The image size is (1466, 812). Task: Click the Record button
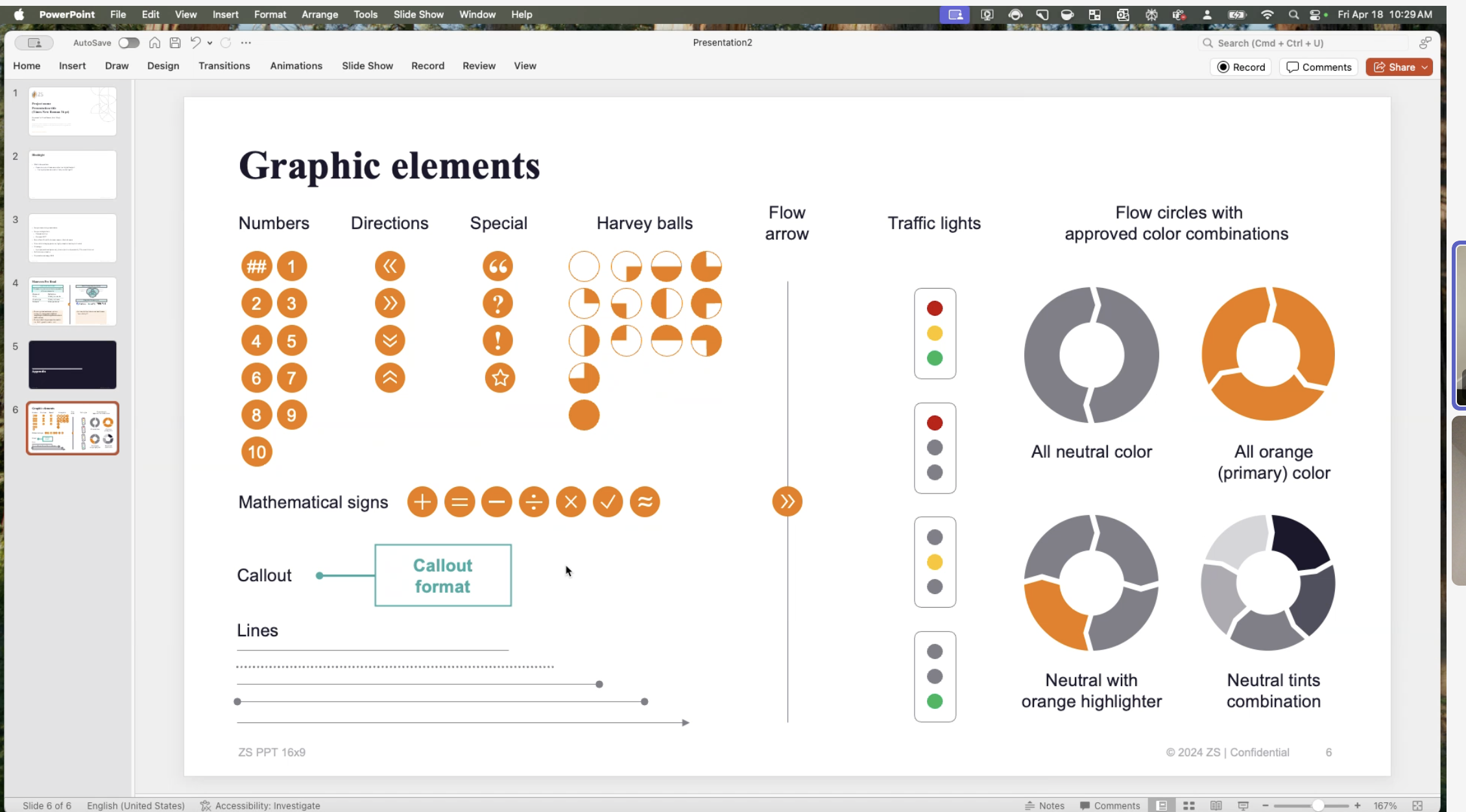tap(1242, 67)
